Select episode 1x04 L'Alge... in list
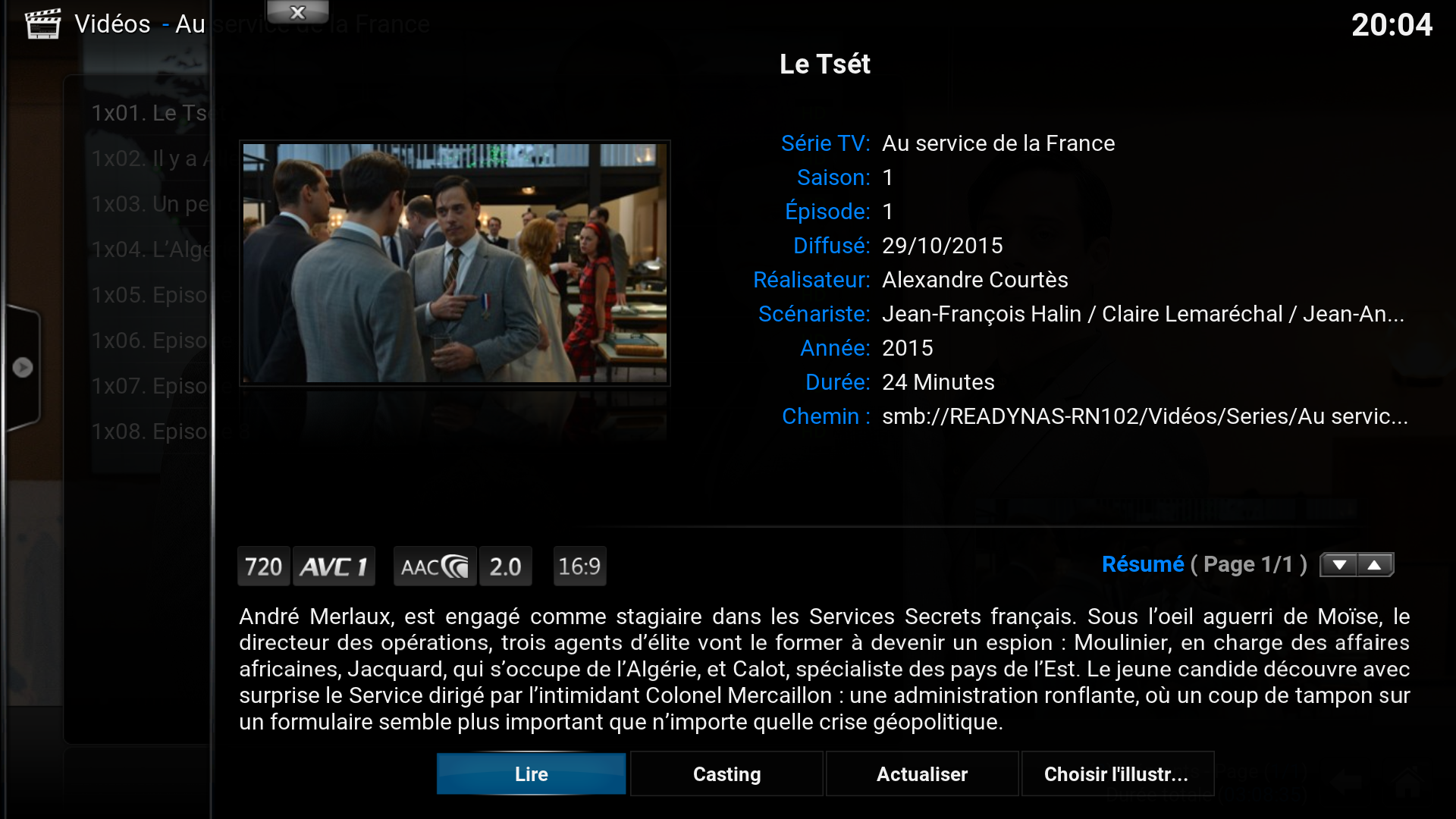The height and width of the screenshot is (819, 1456). [149, 249]
